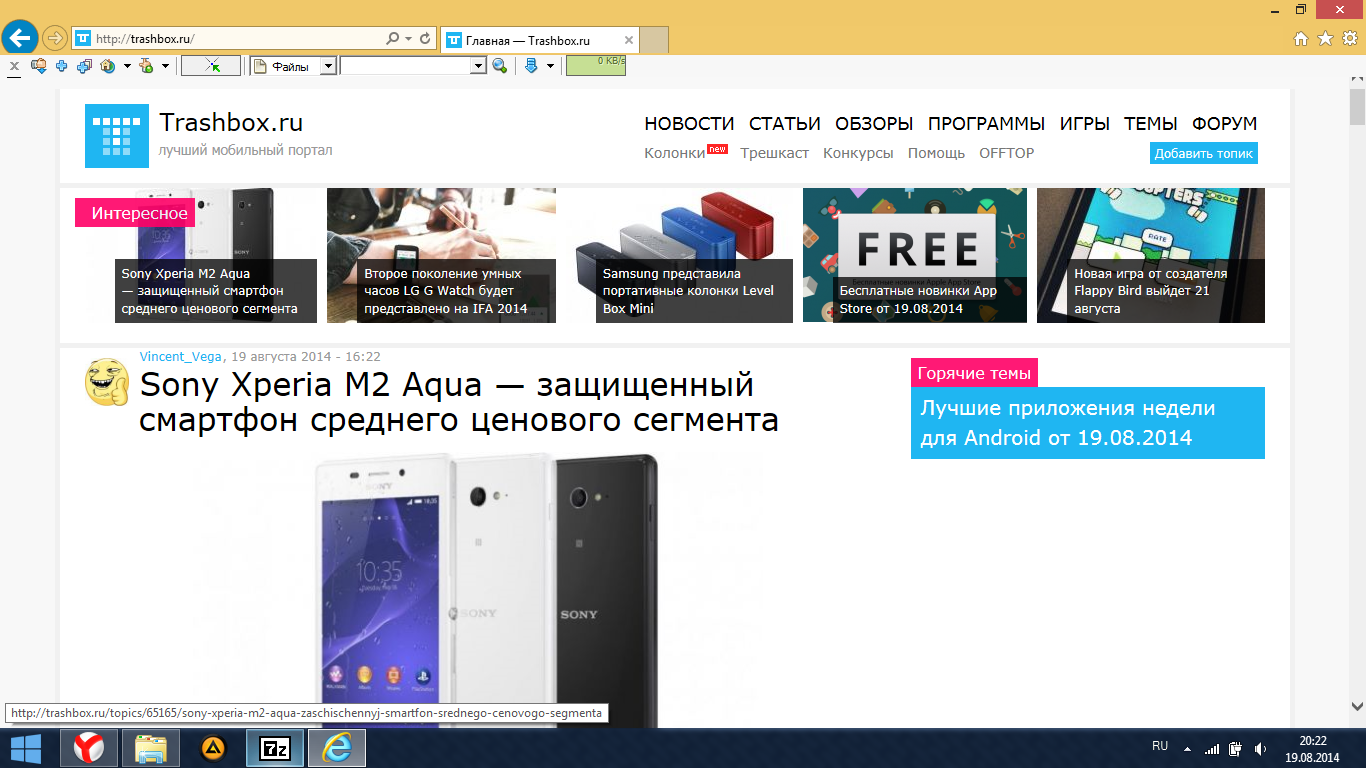Open the Flappy Bird creator game thumbnail

pos(1151,256)
